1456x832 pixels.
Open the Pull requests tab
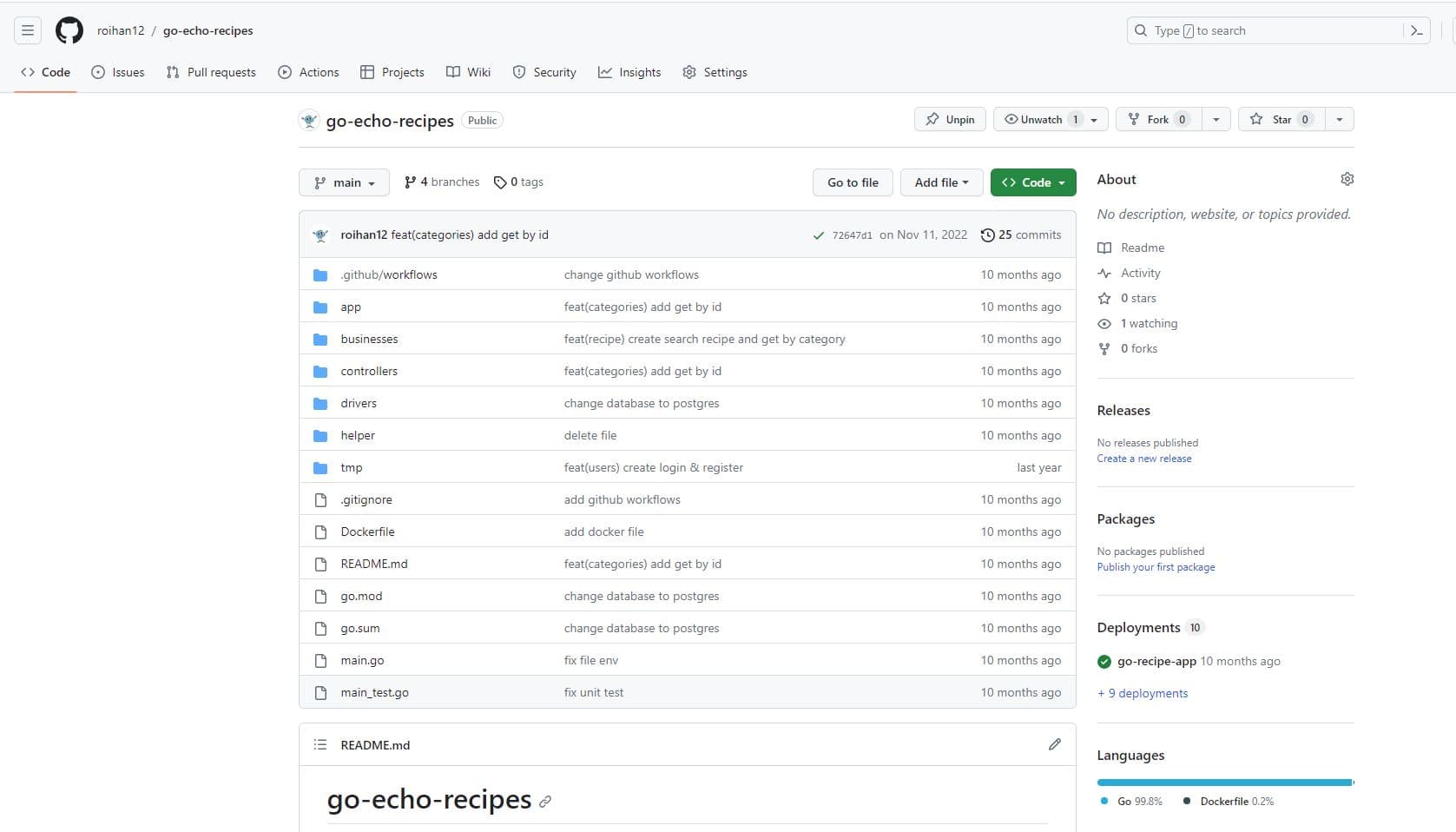(210, 72)
